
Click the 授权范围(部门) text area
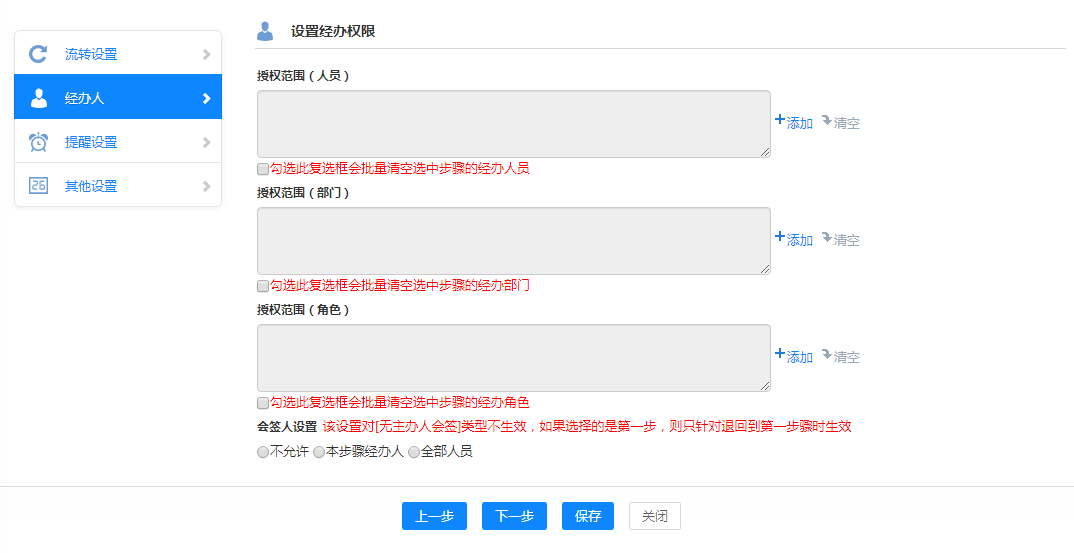click(513, 241)
